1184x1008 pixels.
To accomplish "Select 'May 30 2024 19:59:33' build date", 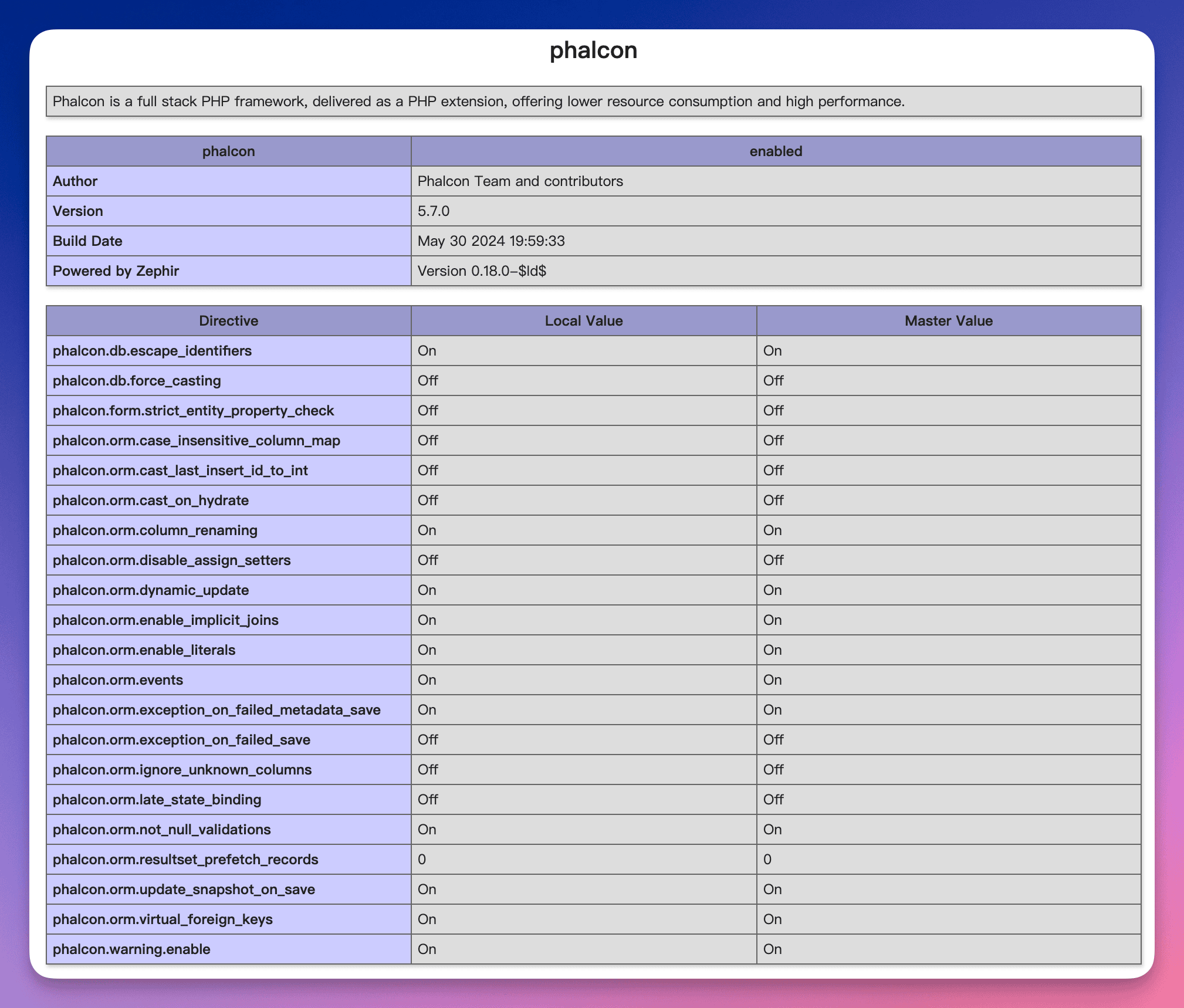I will [491, 241].
